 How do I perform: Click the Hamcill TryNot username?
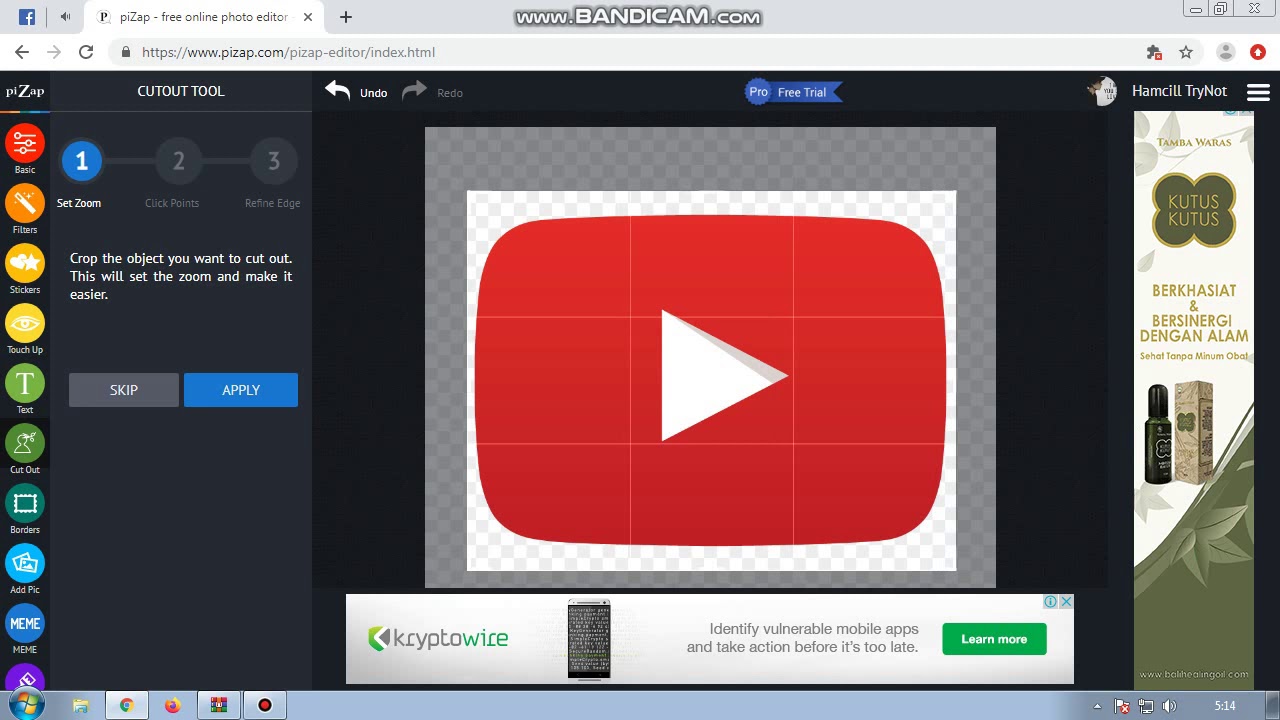(1179, 91)
